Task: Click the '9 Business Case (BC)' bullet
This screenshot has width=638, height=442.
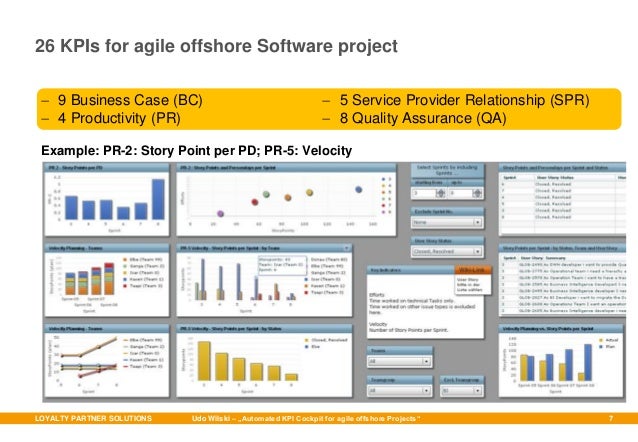Action: tap(130, 100)
